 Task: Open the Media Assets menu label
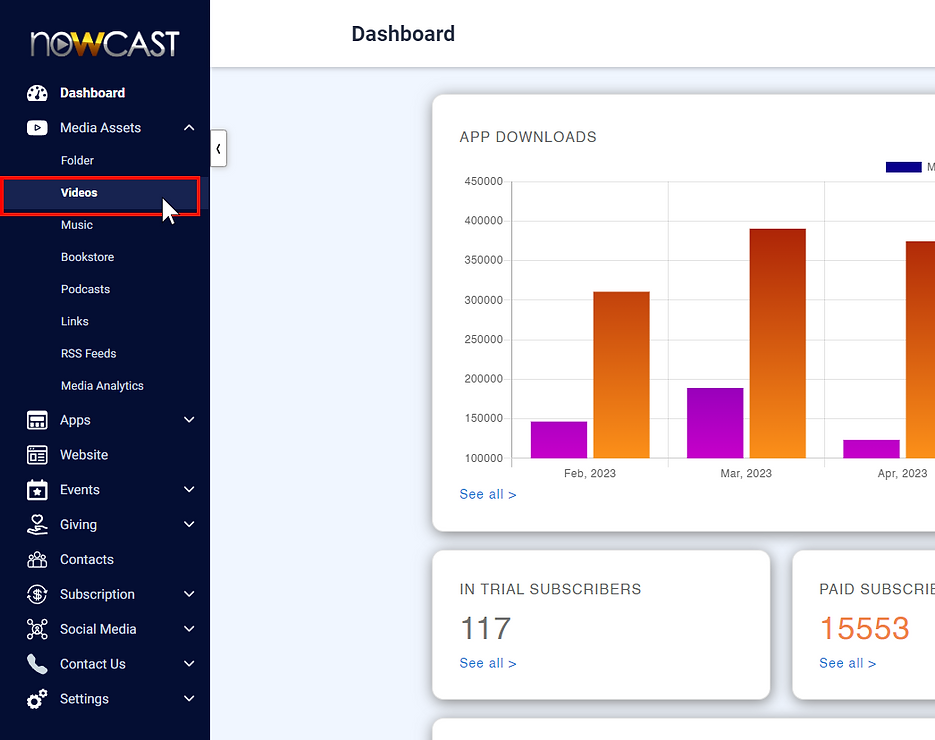click(100, 128)
